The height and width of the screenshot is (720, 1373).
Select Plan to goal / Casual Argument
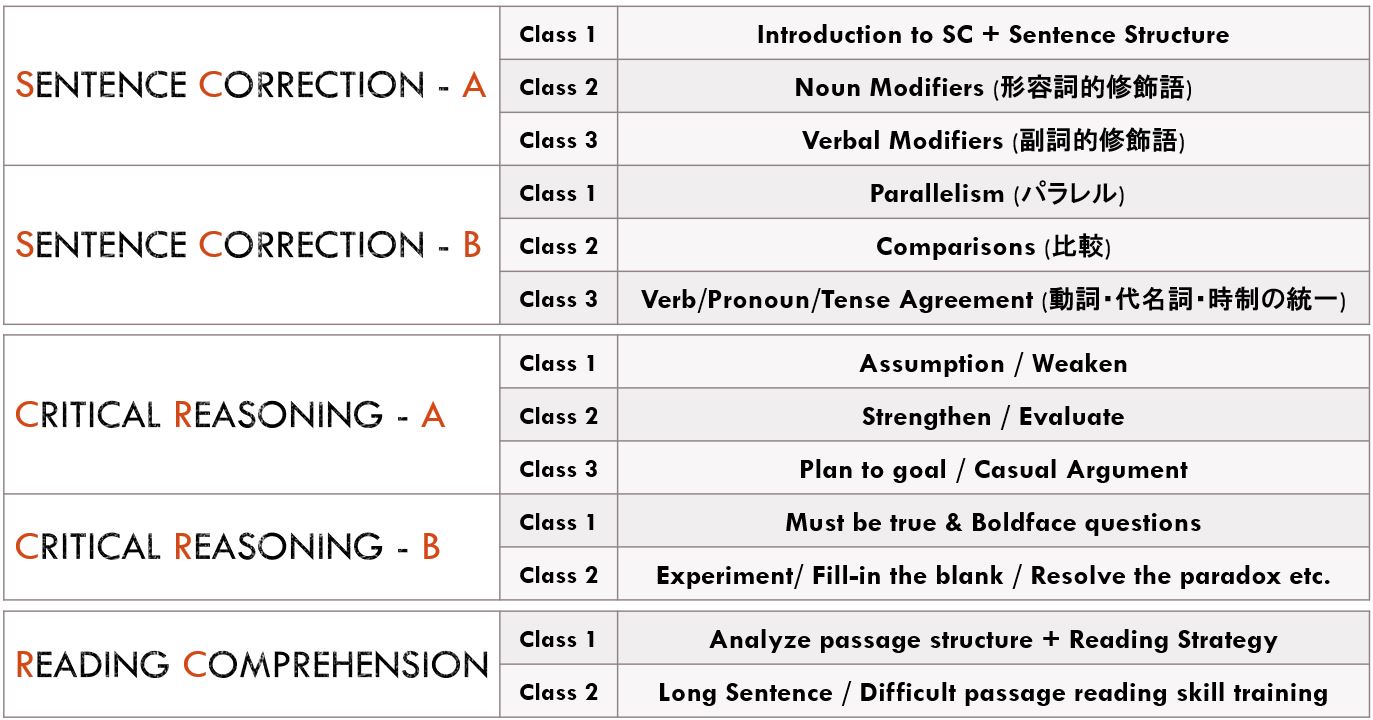click(x=993, y=469)
